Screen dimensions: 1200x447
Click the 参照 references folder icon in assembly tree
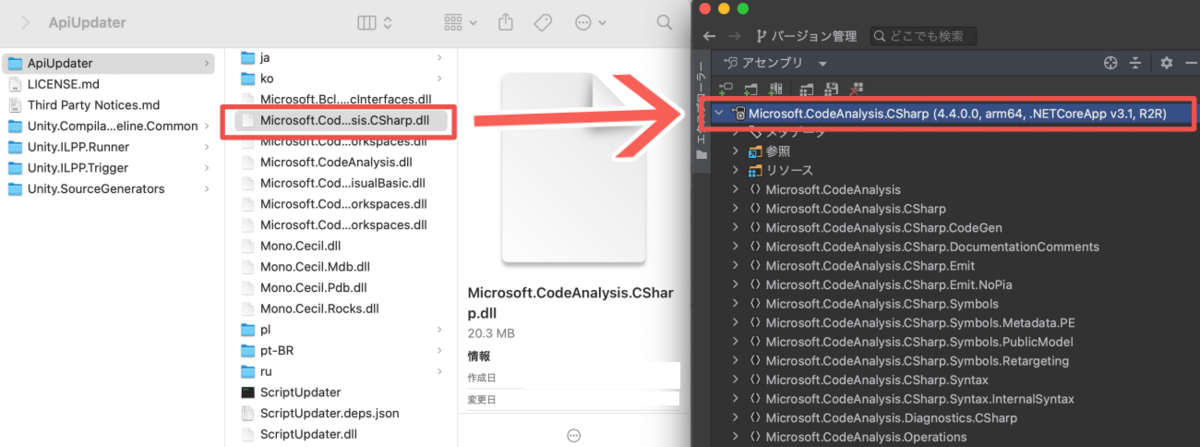tap(756, 152)
